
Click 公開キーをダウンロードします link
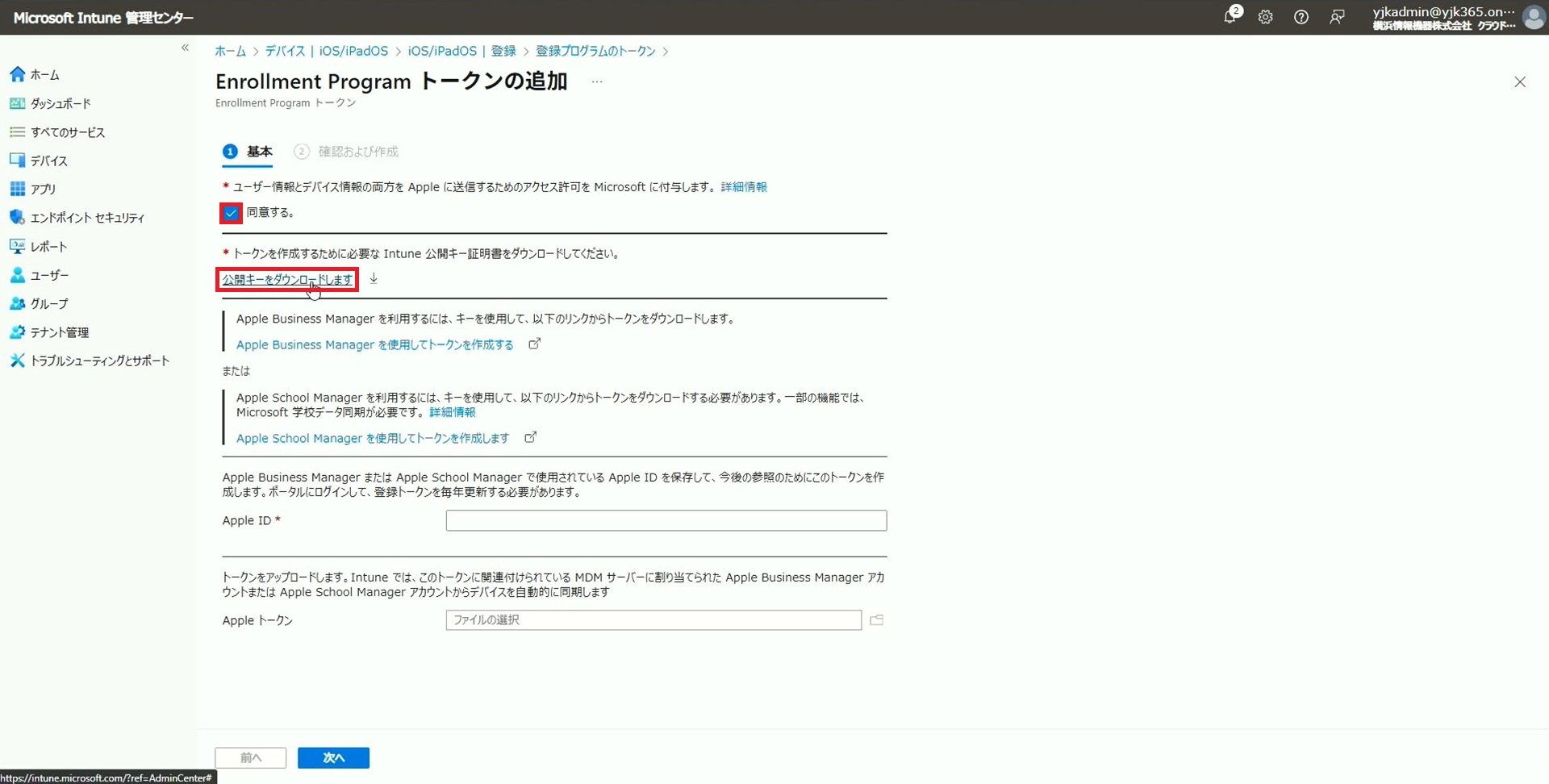(287, 279)
